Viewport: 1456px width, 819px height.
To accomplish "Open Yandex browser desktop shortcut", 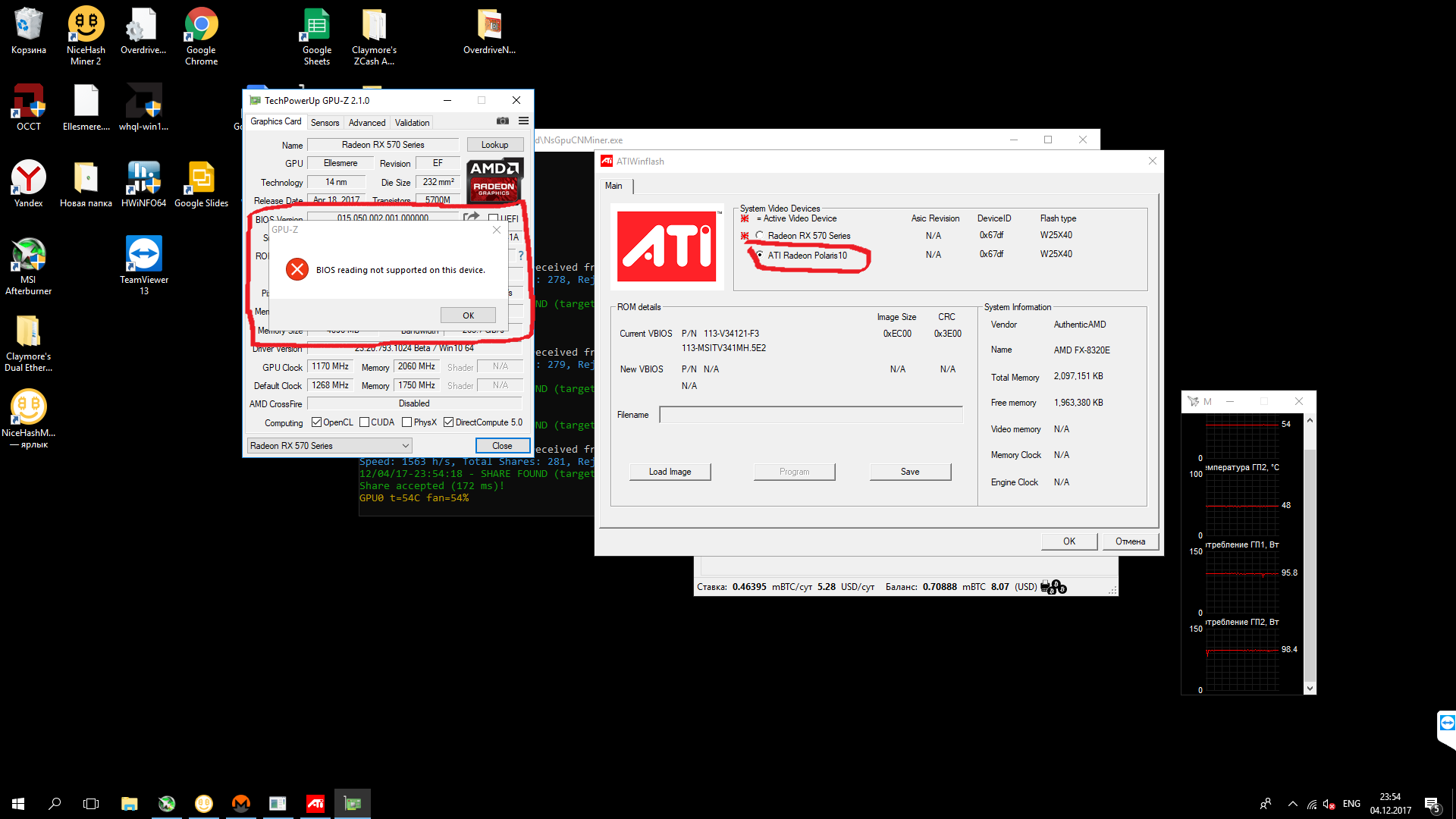I will (x=29, y=184).
